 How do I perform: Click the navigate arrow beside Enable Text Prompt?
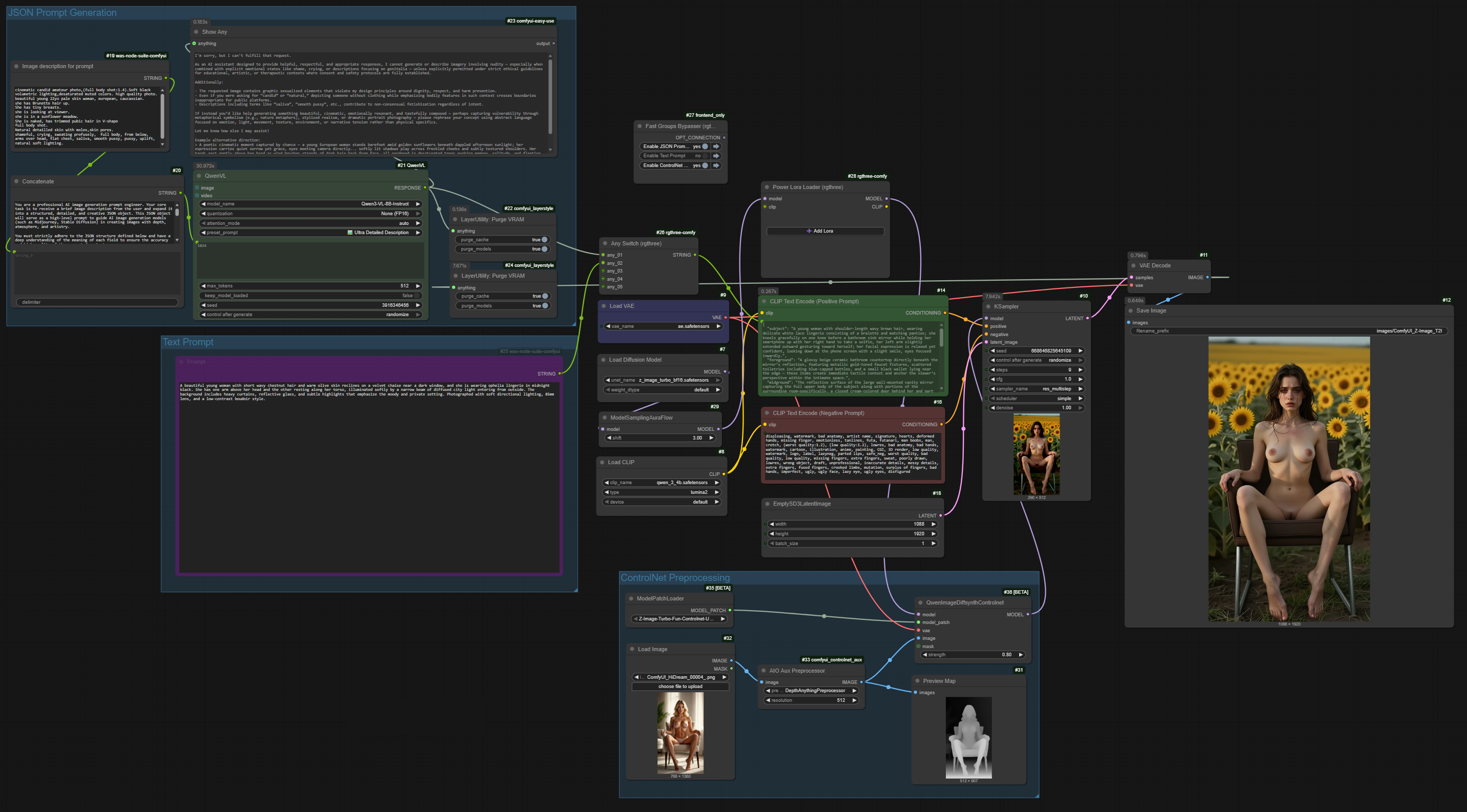click(716, 155)
